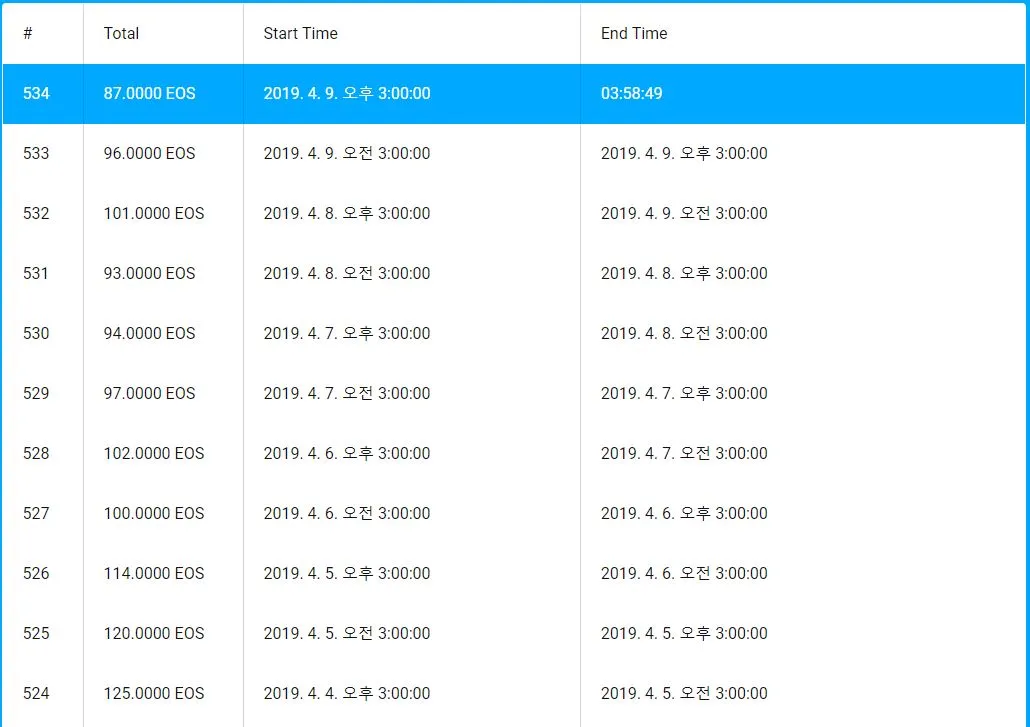Click the # column header
Image resolution: width=1030 pixels, height=727 pixels.
coord(28,33)
